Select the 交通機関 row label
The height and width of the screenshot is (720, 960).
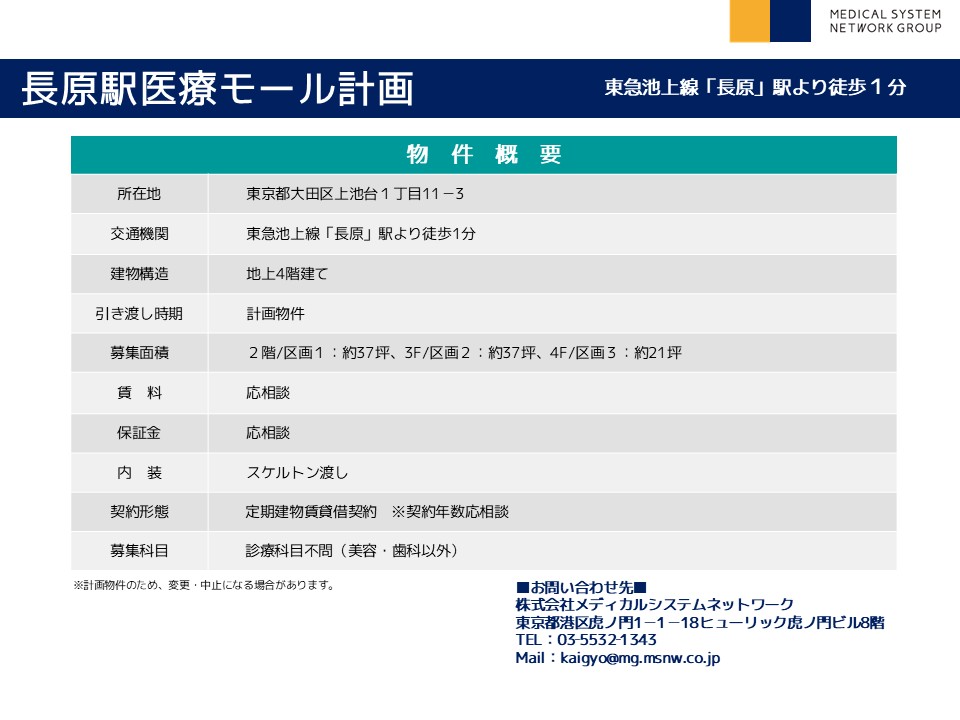click(139, 234)
